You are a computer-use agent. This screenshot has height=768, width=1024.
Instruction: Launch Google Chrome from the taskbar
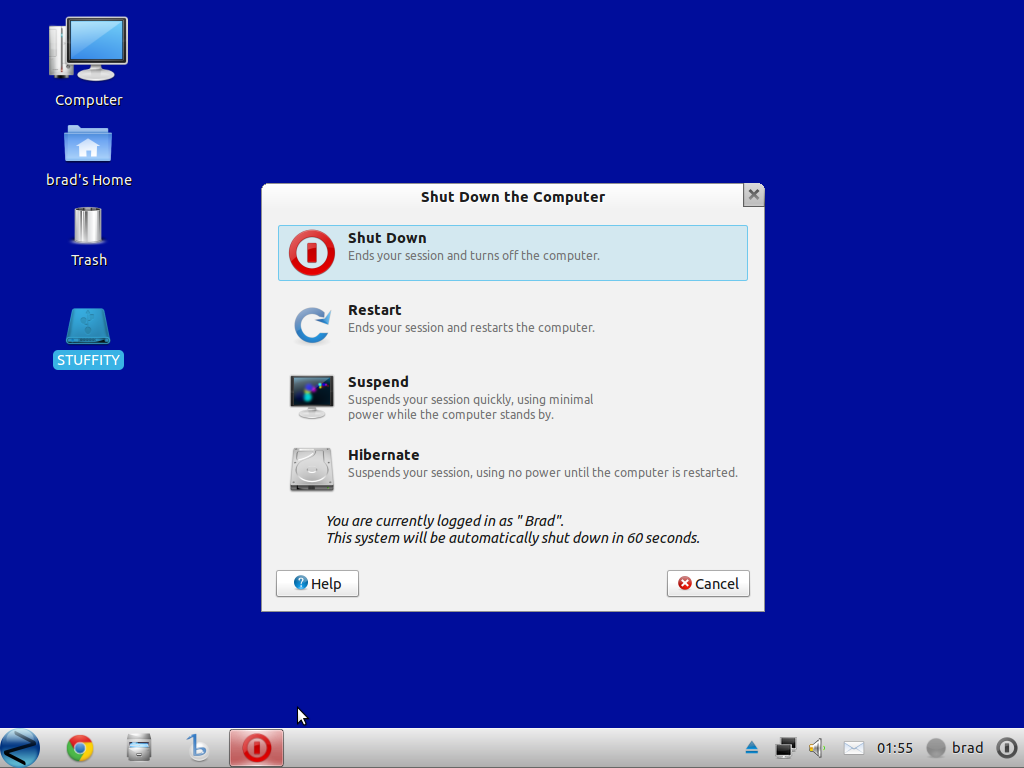[x=80, y=748]
